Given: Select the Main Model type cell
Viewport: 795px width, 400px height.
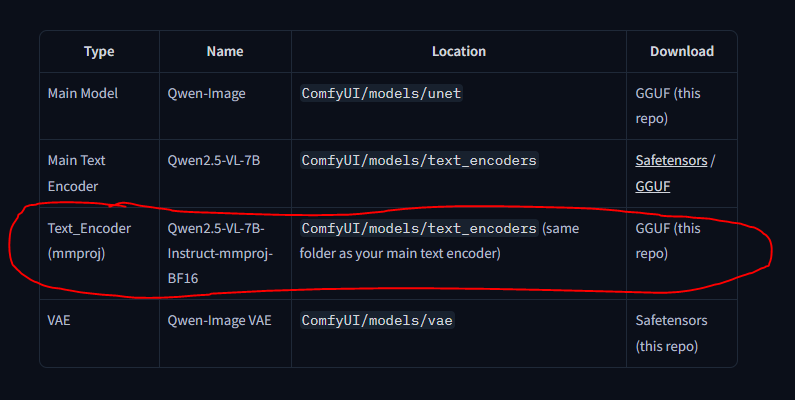Looking at the screenshot, I should click(83, 93).
